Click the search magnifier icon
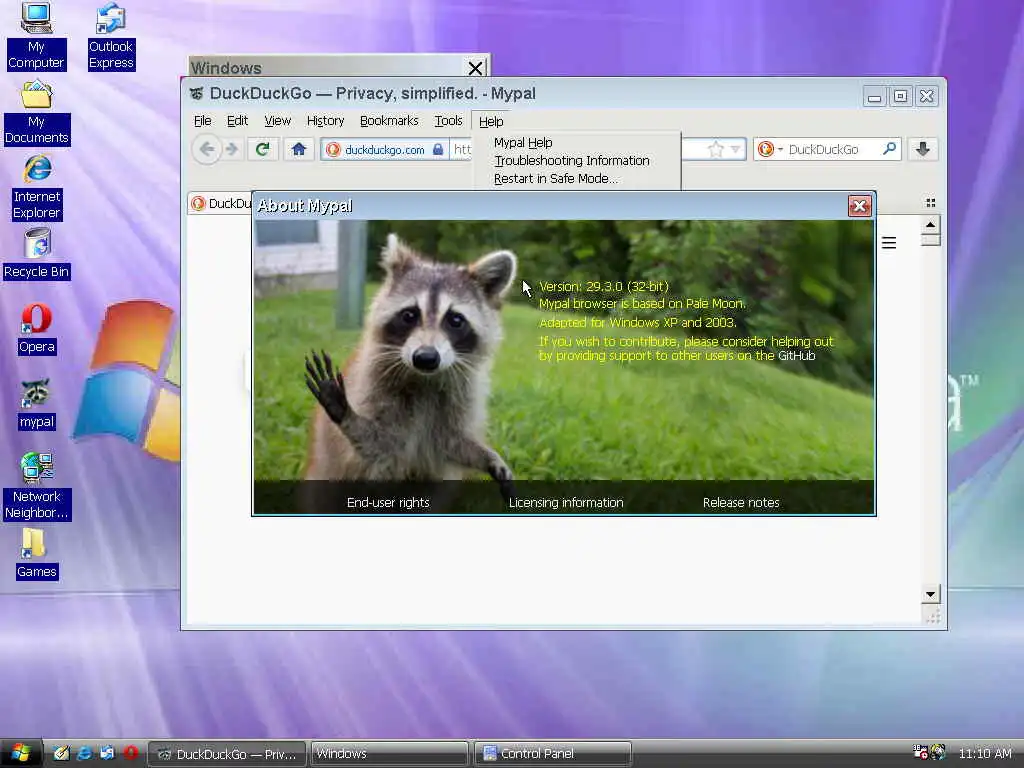The image size is (1024, 768). click(889, 149)
